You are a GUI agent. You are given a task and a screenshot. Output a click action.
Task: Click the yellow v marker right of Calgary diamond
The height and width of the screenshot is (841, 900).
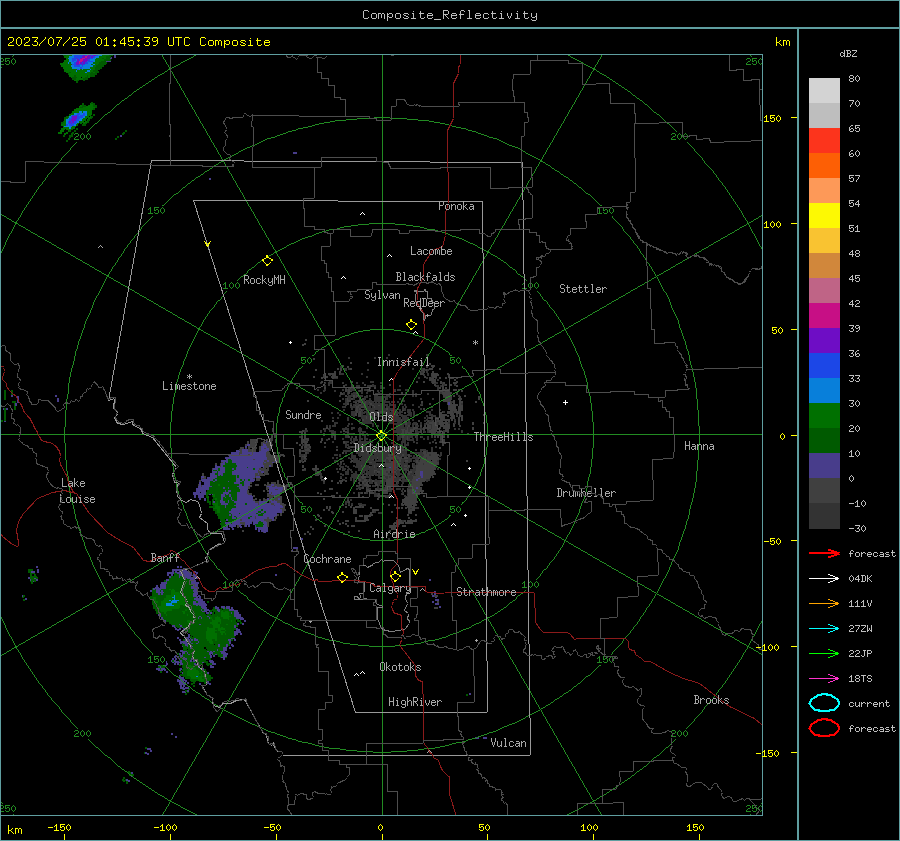point(416,572)
